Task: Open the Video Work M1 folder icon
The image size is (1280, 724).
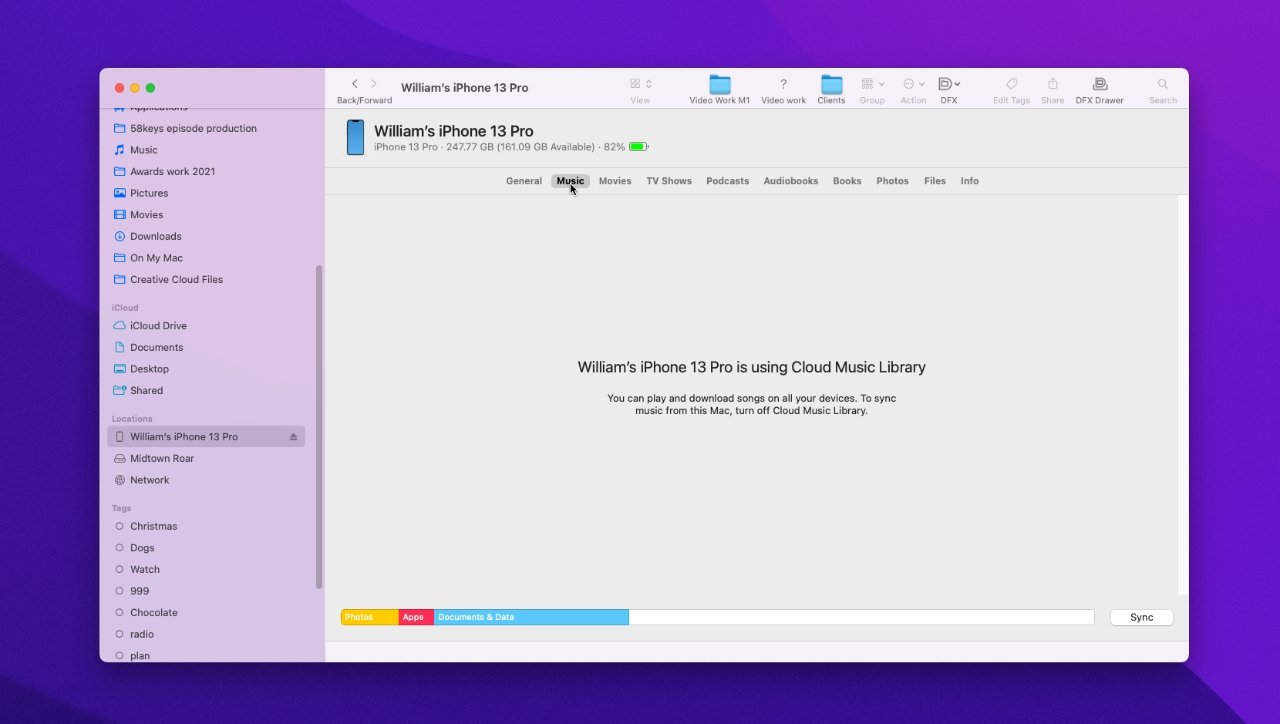Action: coord(719,85)
